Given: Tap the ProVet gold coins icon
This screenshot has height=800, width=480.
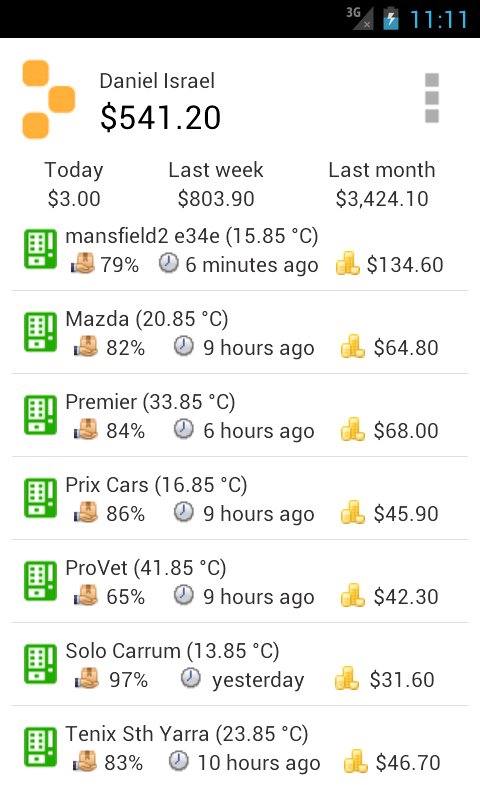Looking at the screenshot, I should tap(352, 595).
